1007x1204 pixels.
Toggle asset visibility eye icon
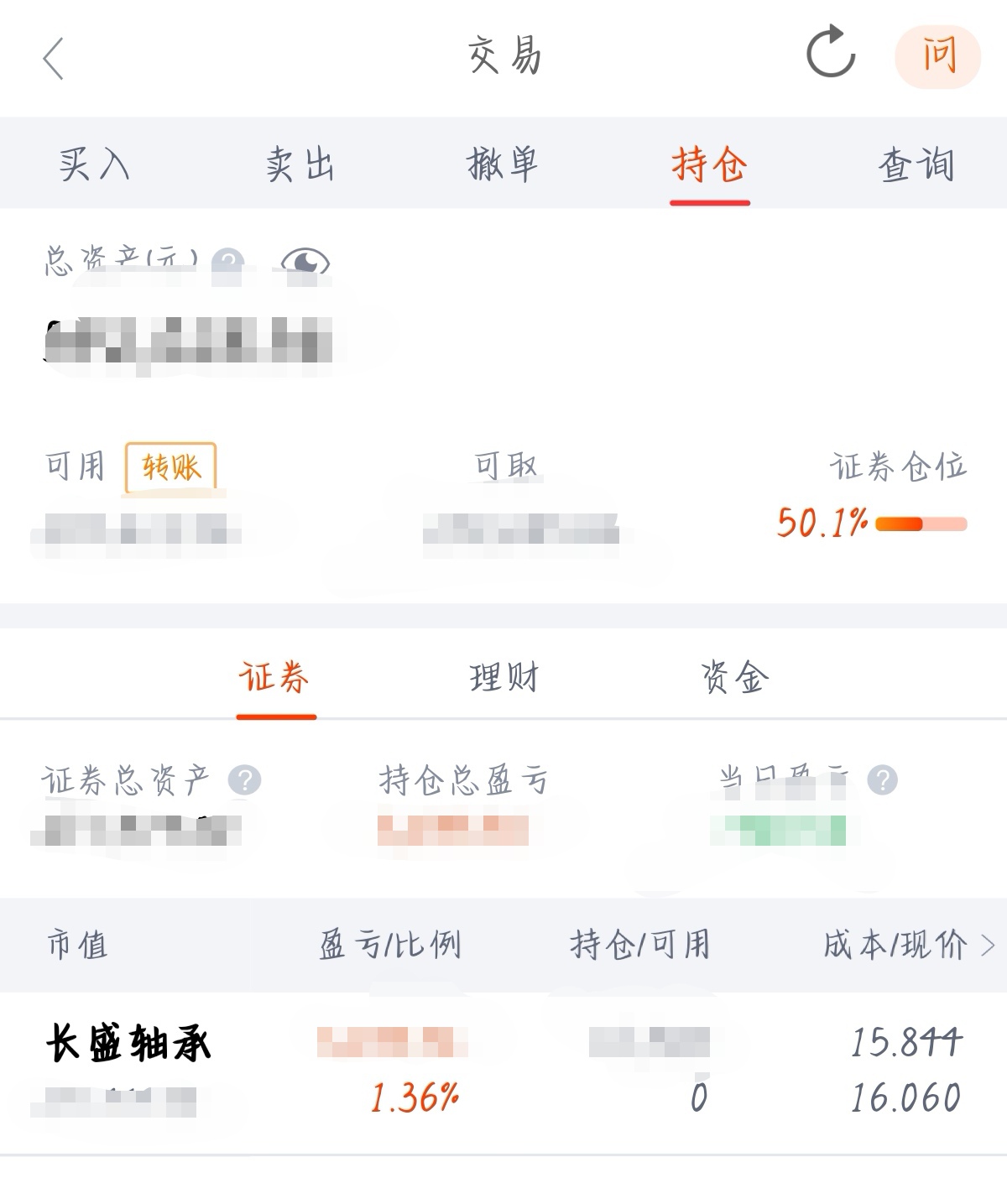[305, 260]
